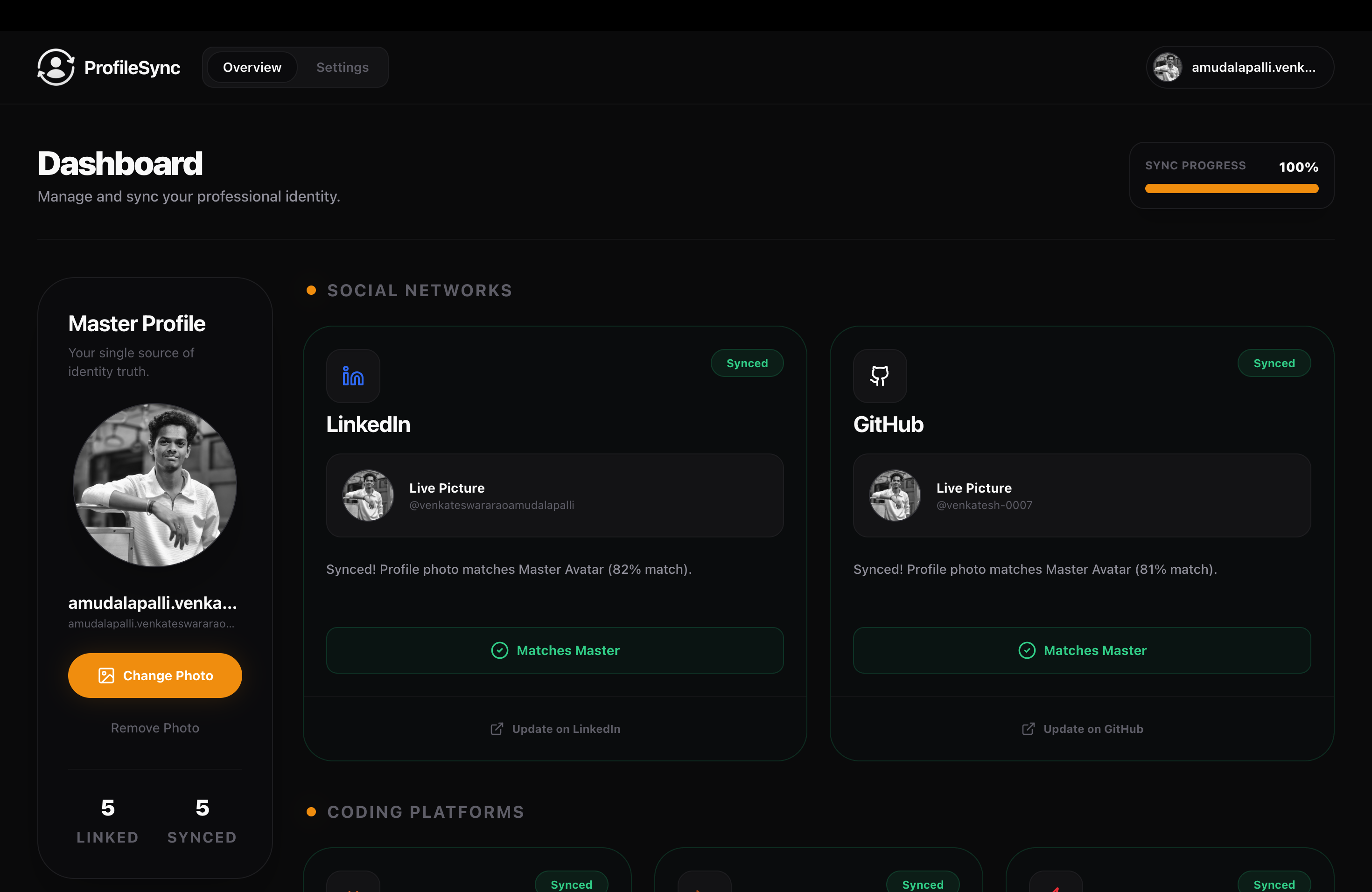1372x892 pixels.
Task: Click the amudalapalli.venka... master profile name
Action: pyautogui.click(x=153, y=603)
